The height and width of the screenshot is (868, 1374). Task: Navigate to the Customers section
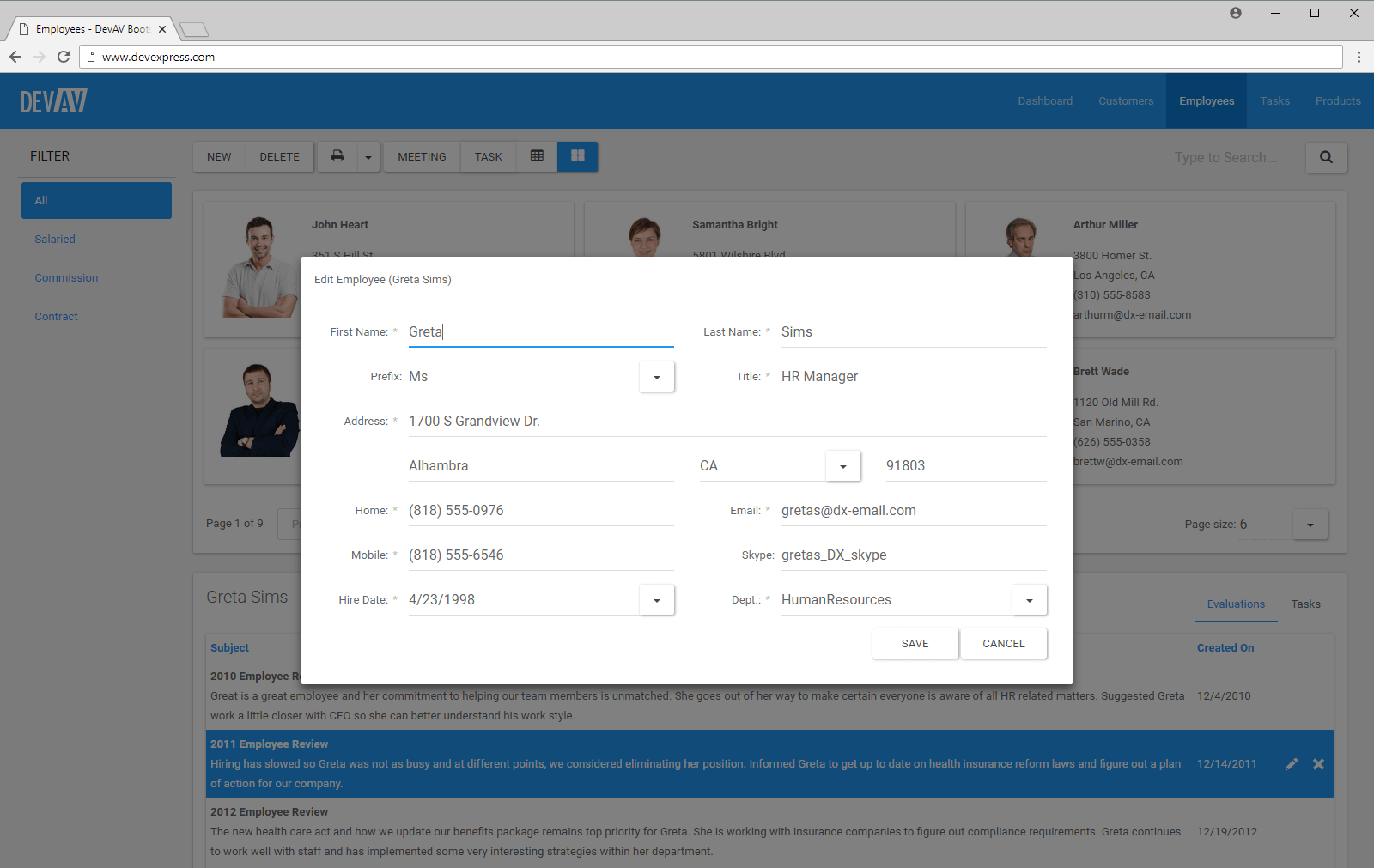[1125, 100]
